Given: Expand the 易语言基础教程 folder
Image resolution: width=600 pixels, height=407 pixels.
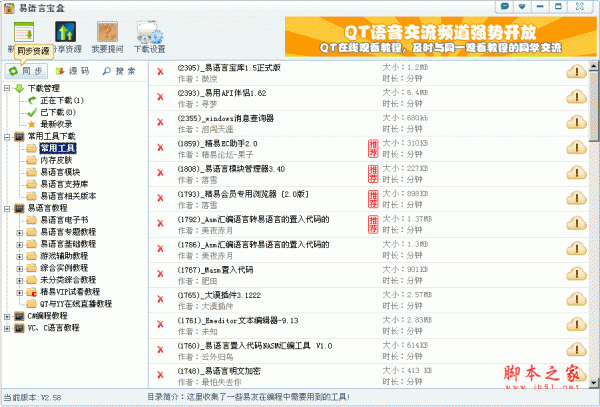Looking at the screenshot, I should 20,244.
